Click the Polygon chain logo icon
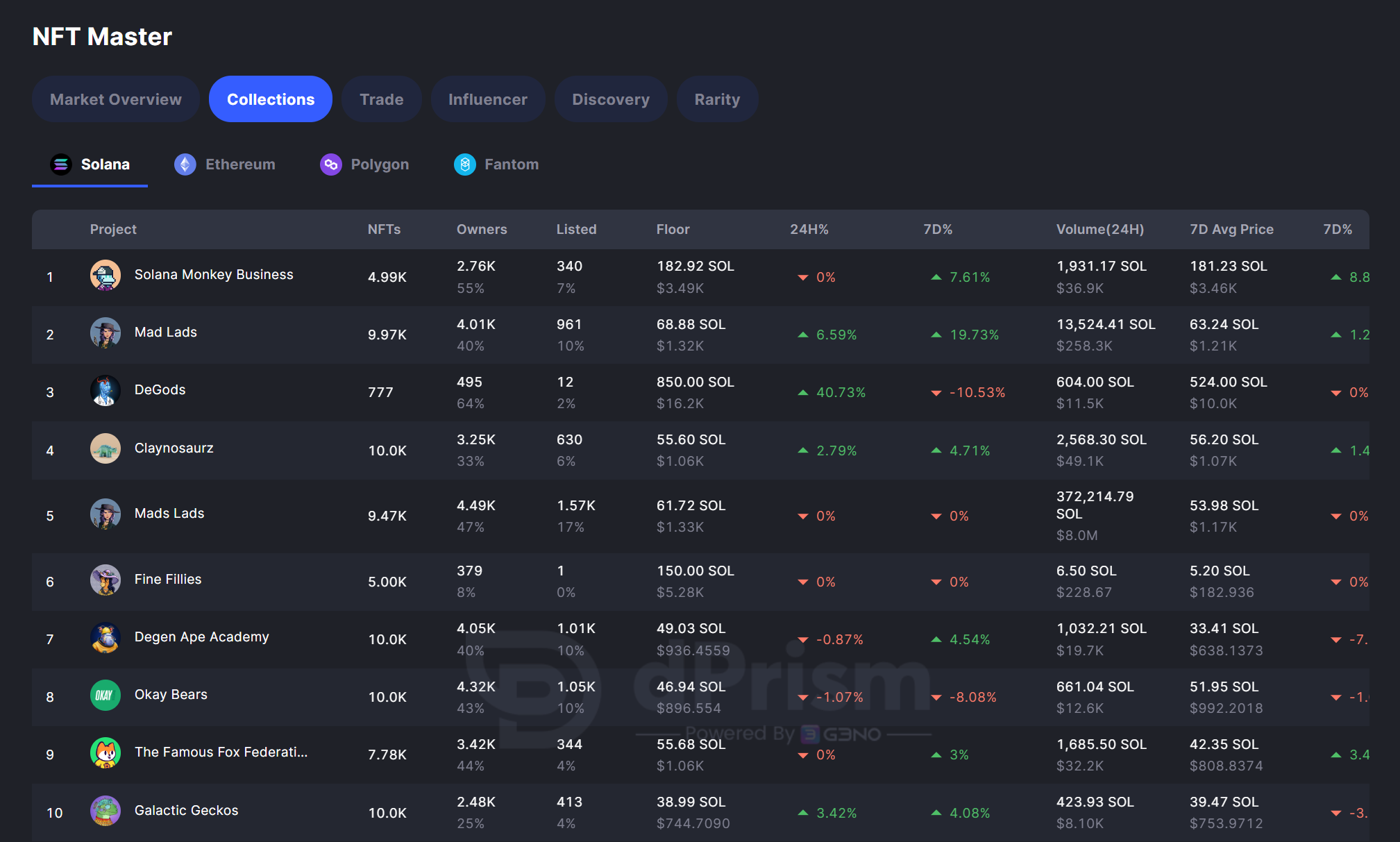1400x842 pixels. point(330,165)
